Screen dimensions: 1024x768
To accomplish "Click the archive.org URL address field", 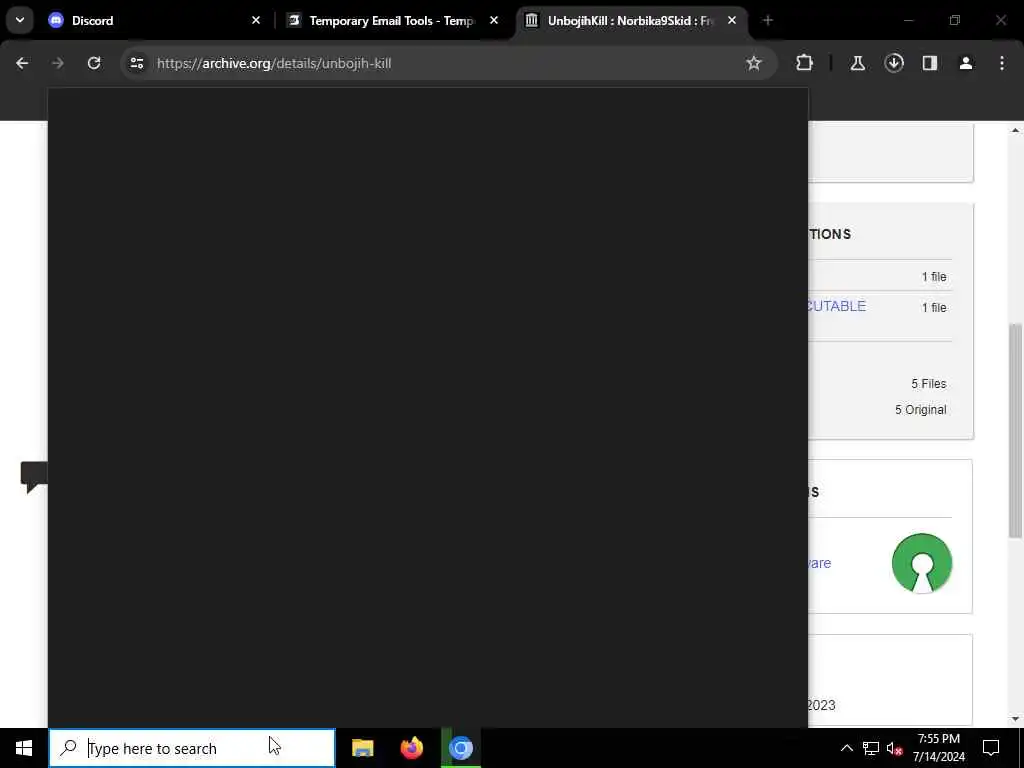I will point(447,63).
